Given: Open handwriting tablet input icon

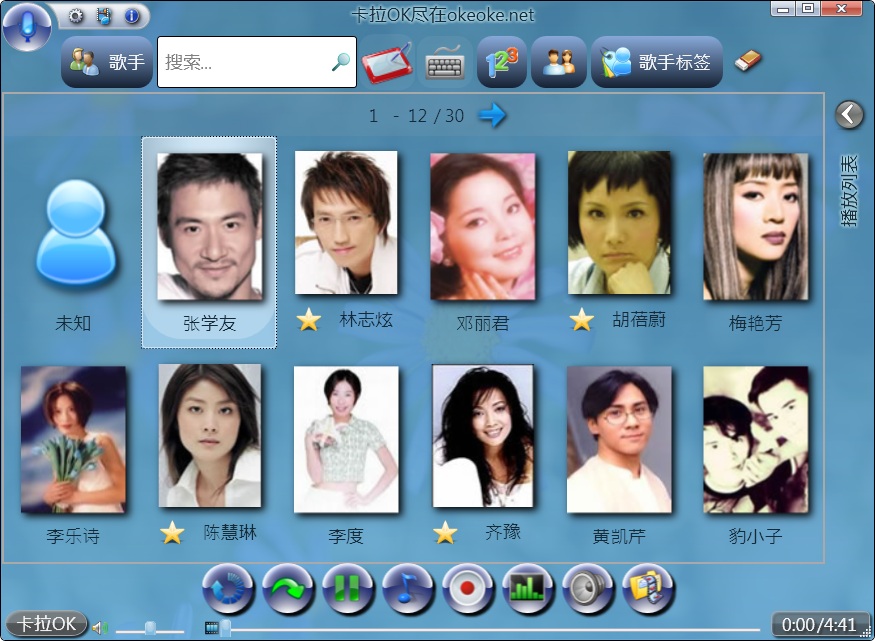Looking at the screenshot, I should 387,62.
